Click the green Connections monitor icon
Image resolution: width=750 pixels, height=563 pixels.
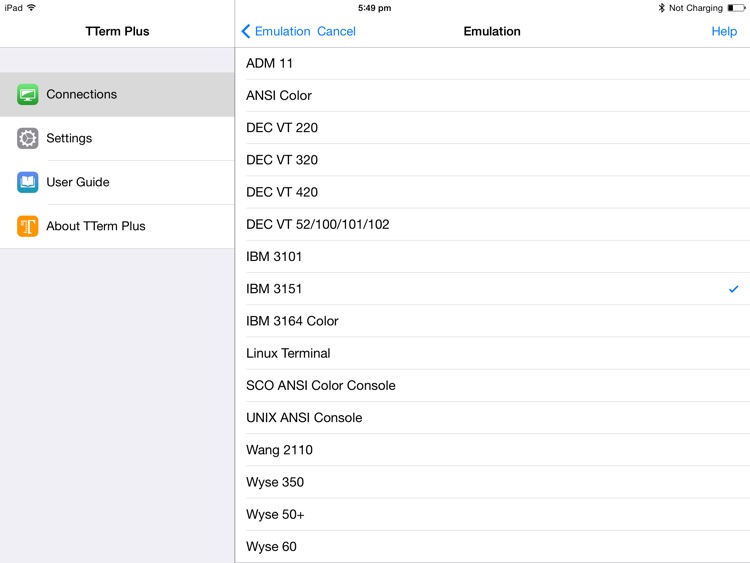[28, 94]
